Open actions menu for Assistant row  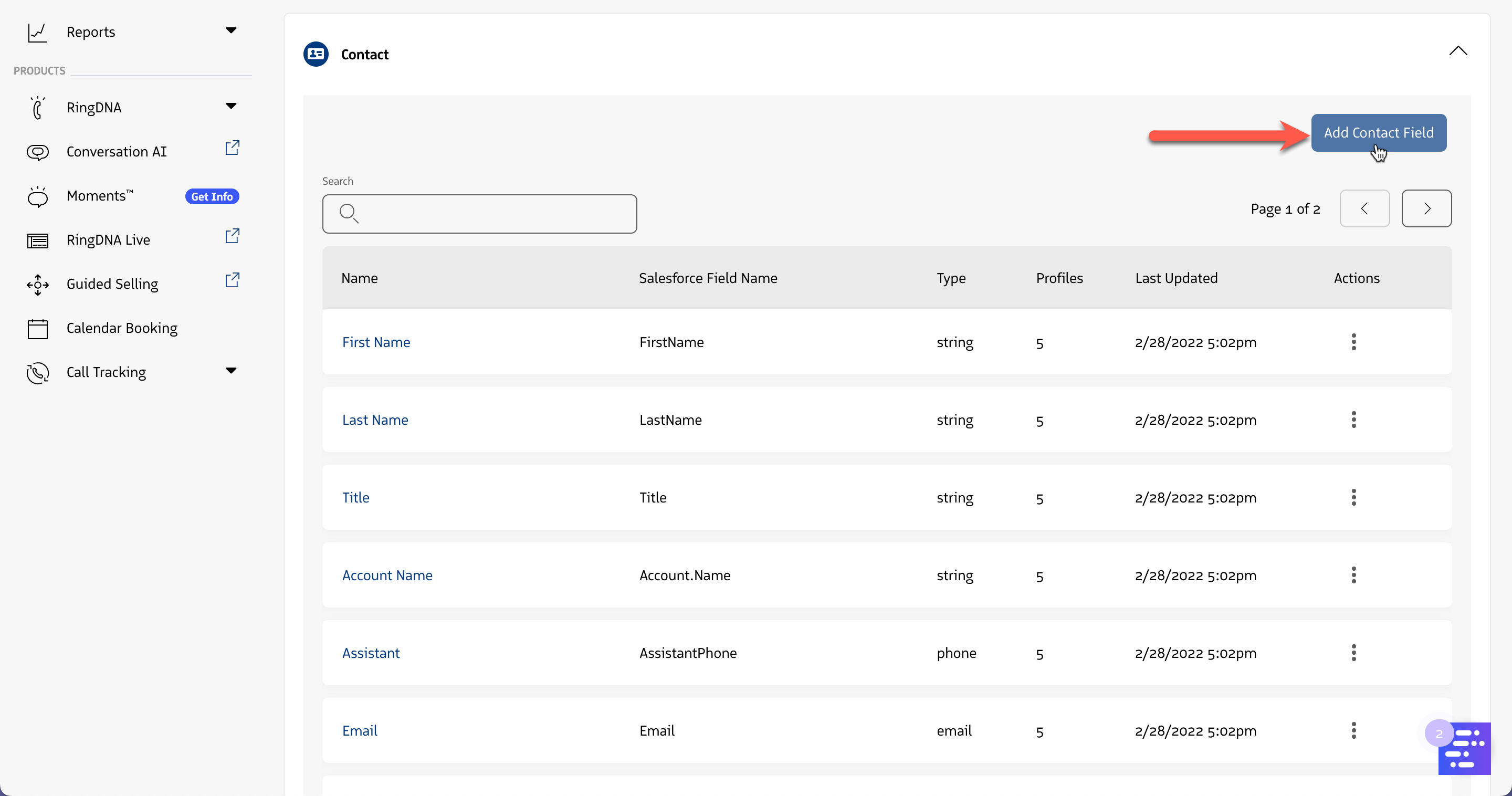tap(1353, 653)
